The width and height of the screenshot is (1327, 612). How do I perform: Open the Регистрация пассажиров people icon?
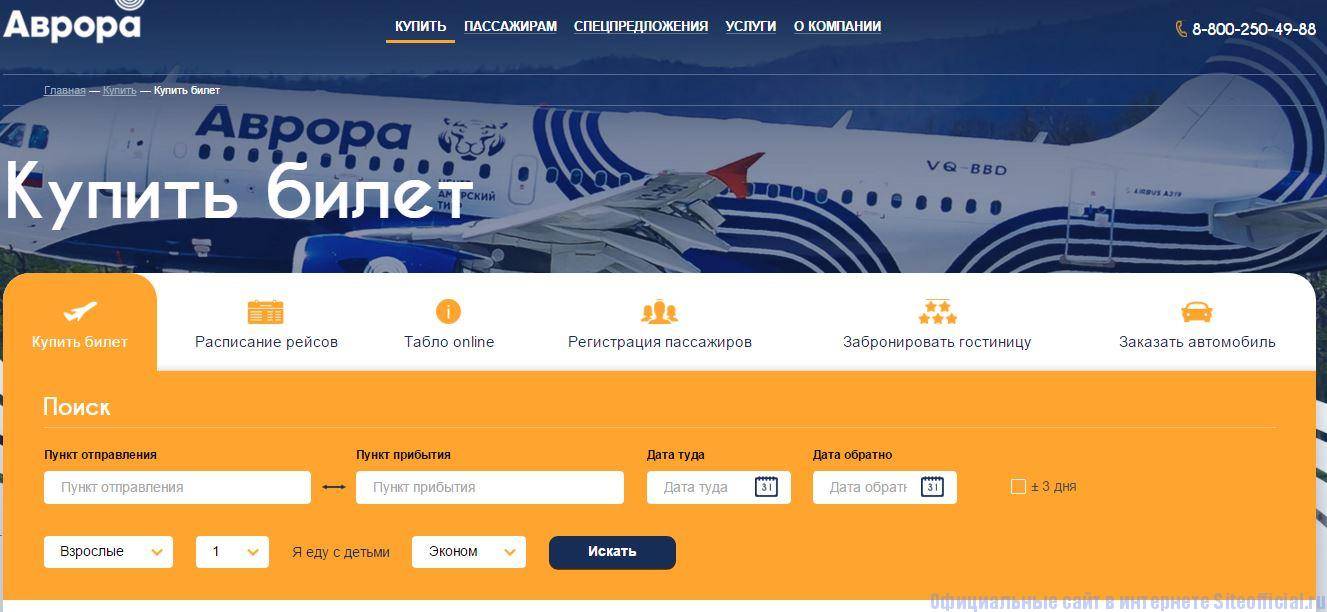coord(659,312)
